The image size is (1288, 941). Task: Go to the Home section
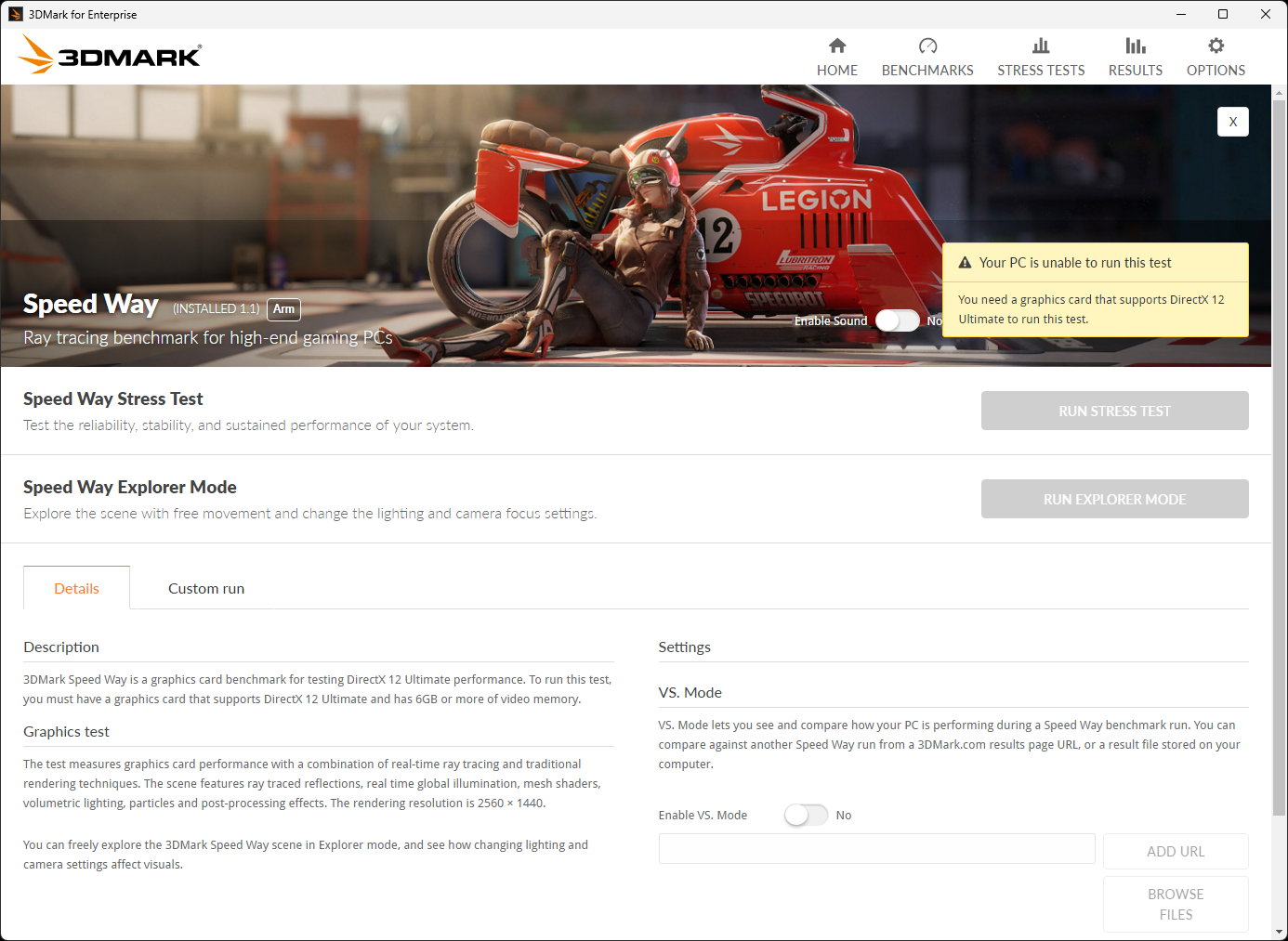(x=837, y=58)
